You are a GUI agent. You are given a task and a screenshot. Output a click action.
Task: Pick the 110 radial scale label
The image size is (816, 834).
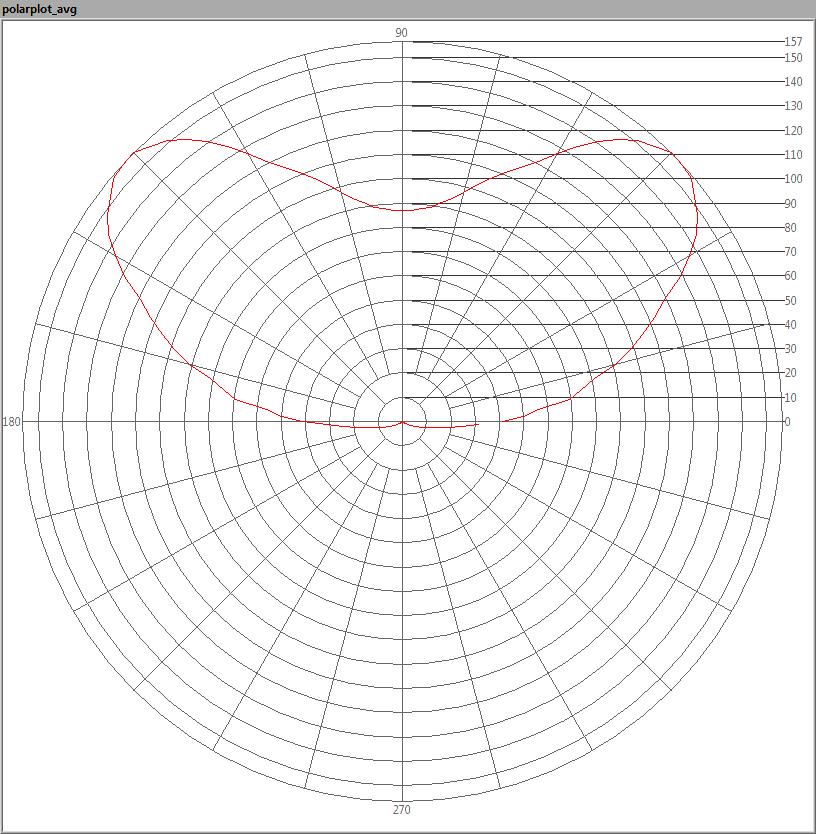[793, 155]
